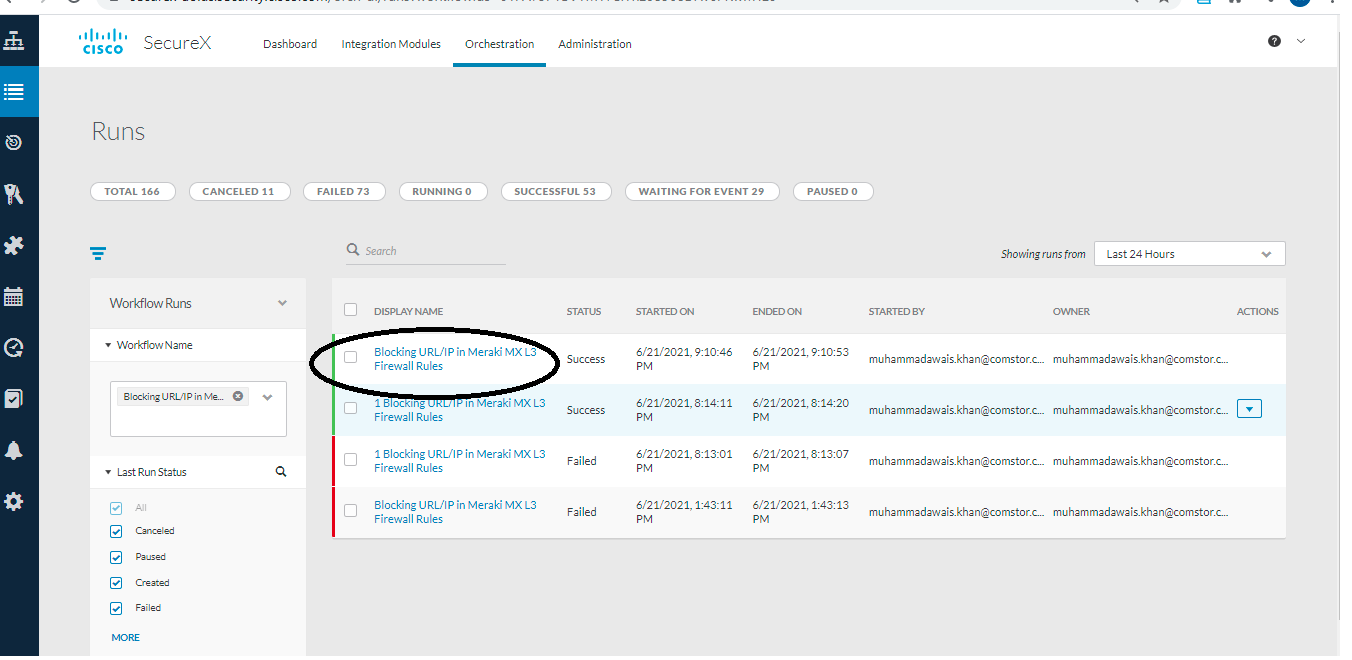
Task: Select the Runs list icon in sidebar
Action: 13,92
